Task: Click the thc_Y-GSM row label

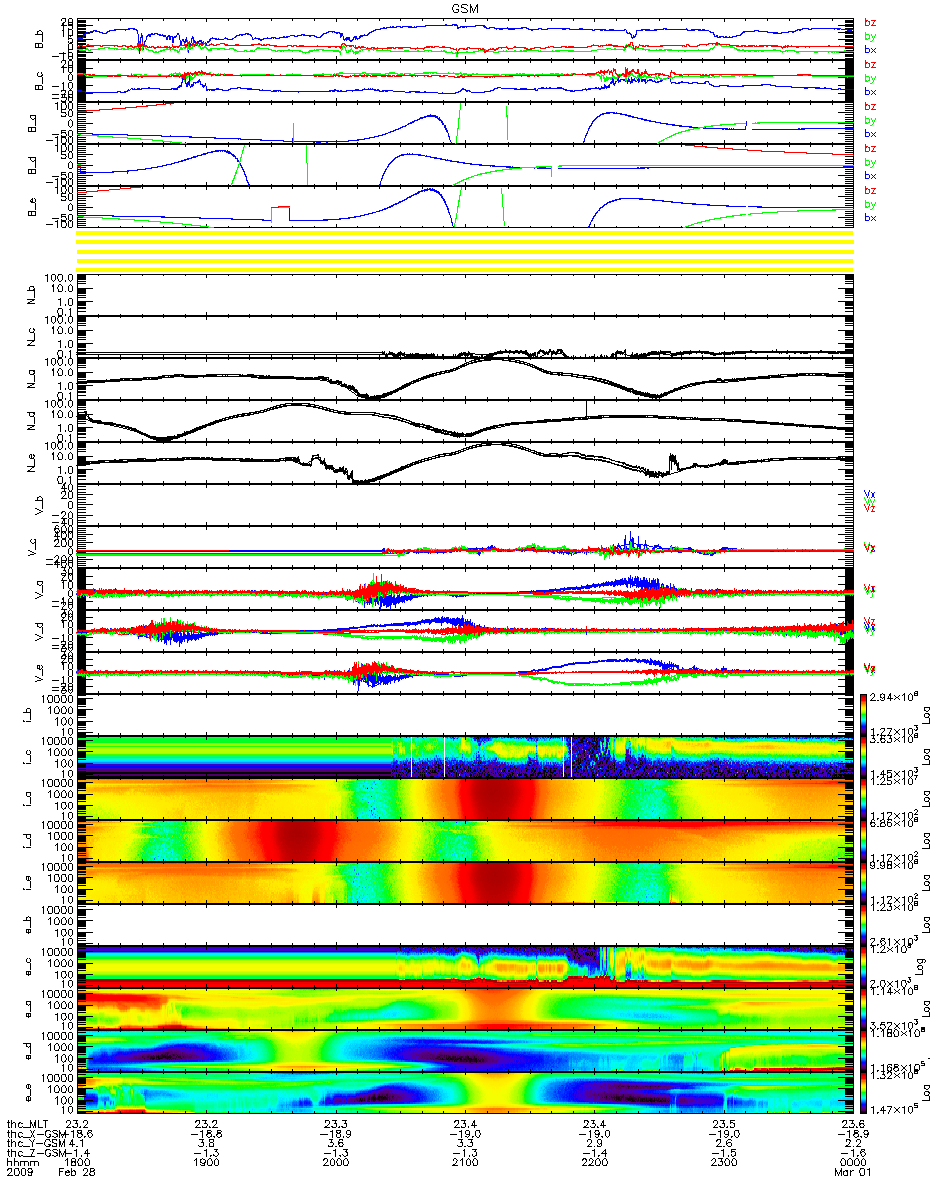Action: coord(37,1144)
